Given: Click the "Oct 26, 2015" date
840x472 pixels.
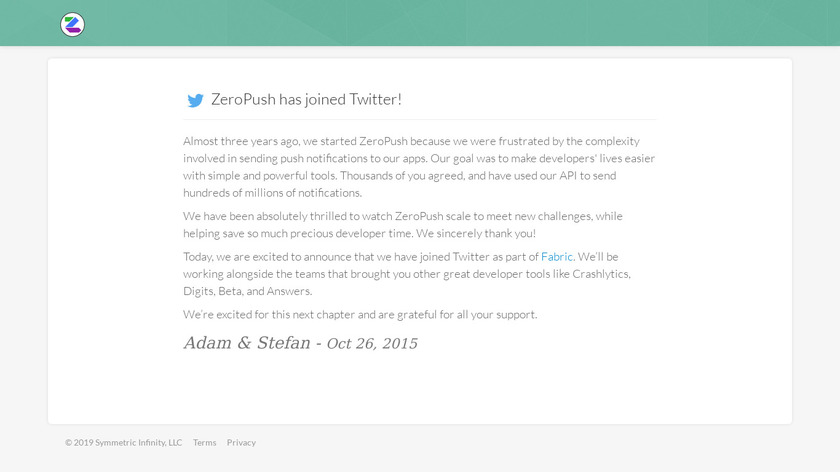Looking at the screenshot, I should [372, 344].
